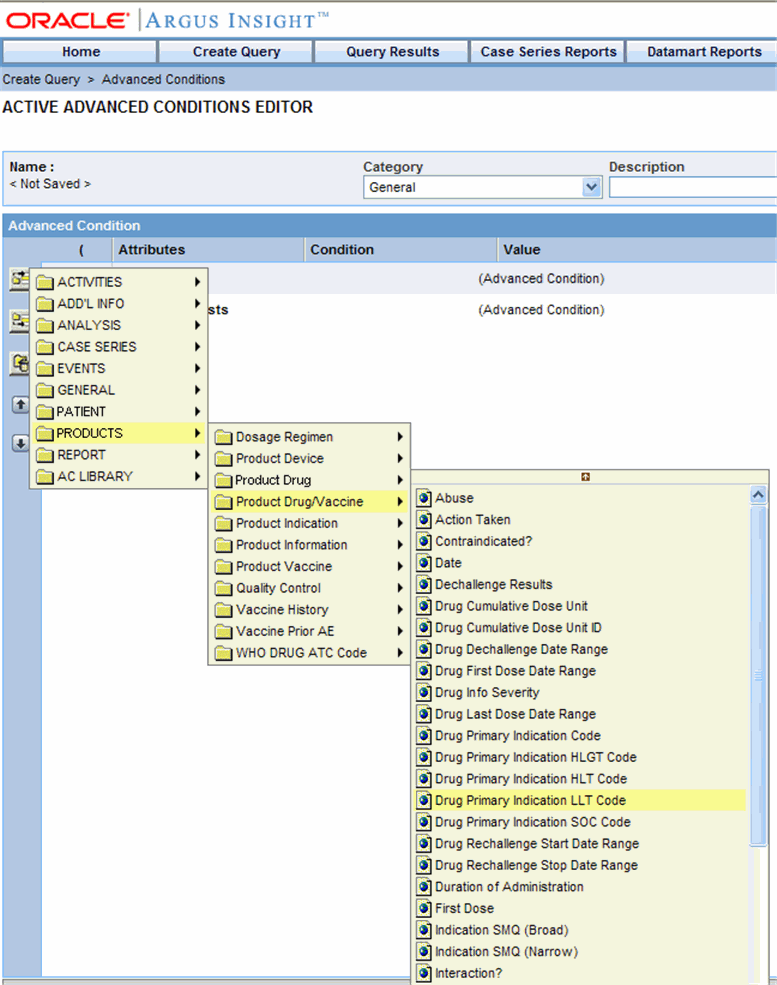777x985 pixels.
Task: Click Drug First Dose Date Range icon
Action: [x=424, y=671]
